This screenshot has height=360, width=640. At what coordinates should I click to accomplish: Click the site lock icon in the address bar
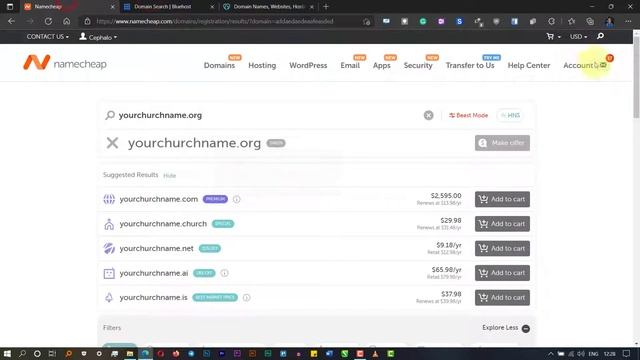coord(87,21)
